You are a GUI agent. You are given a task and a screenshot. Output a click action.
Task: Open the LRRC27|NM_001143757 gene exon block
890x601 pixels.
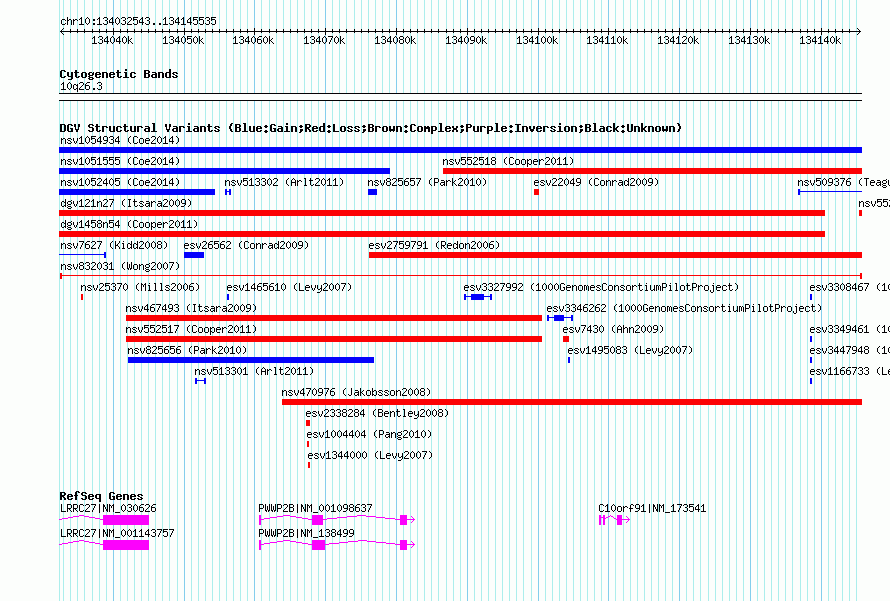coord(126,545)
